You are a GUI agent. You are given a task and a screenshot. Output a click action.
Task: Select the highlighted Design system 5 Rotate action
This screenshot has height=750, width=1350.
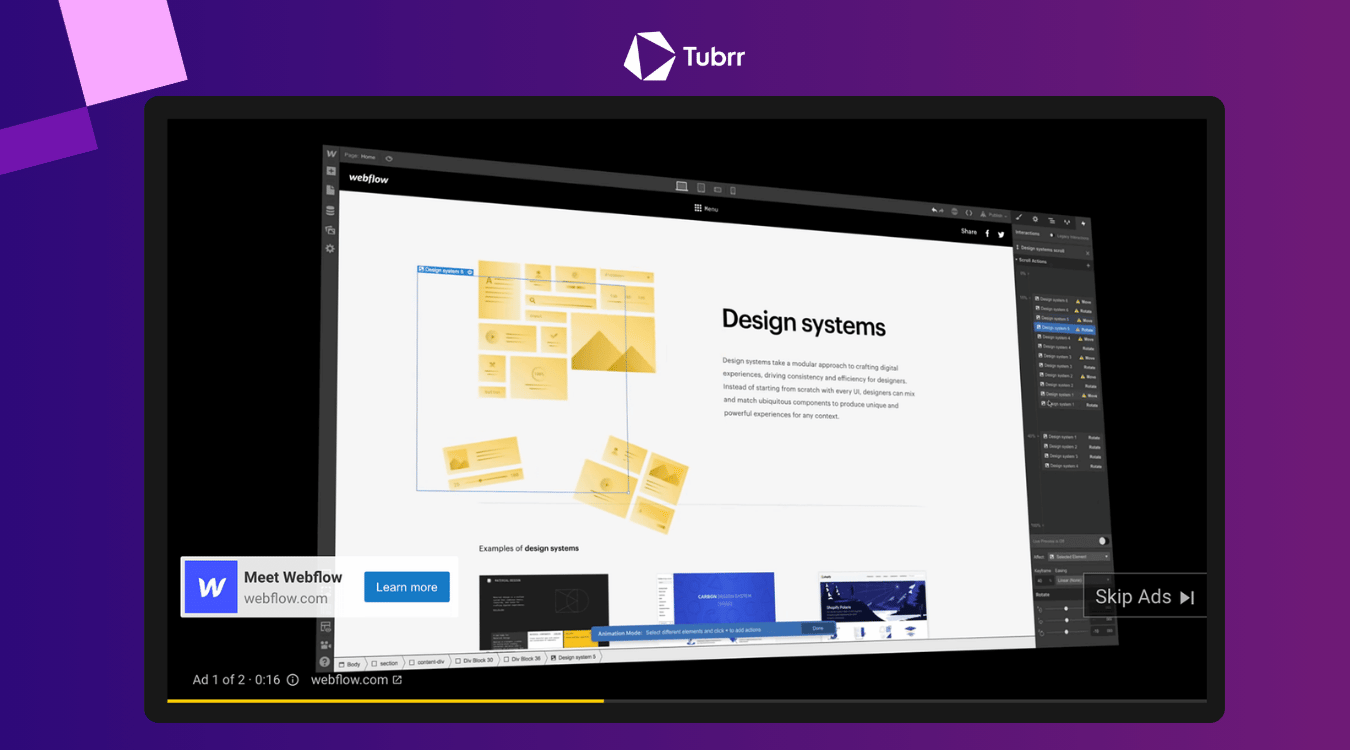1064,328
